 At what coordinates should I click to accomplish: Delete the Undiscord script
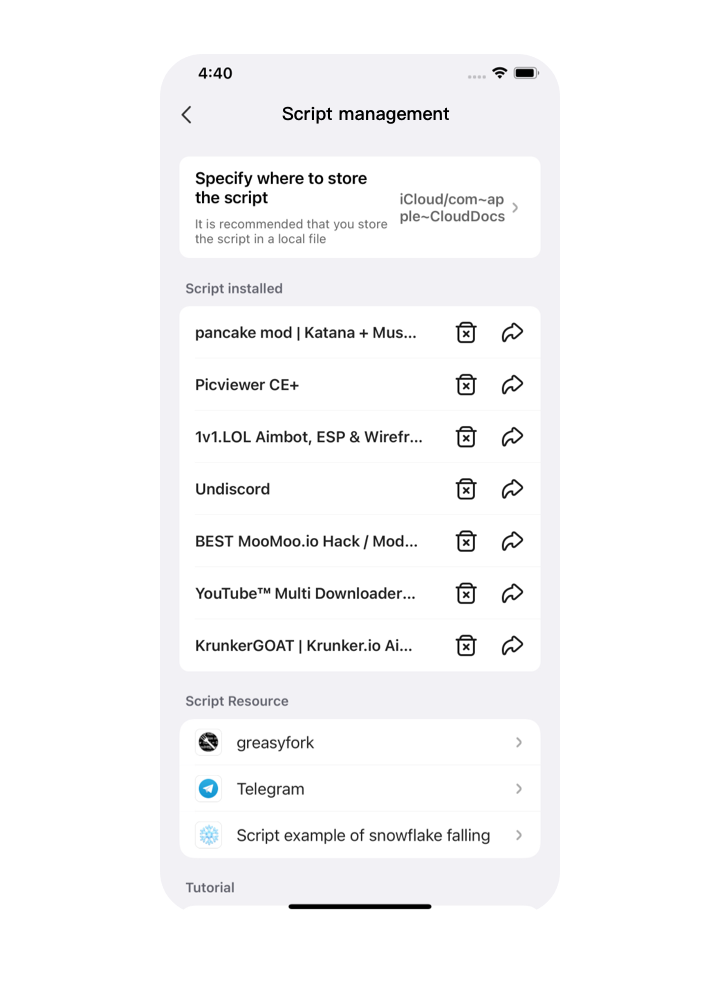coord(466,489)
